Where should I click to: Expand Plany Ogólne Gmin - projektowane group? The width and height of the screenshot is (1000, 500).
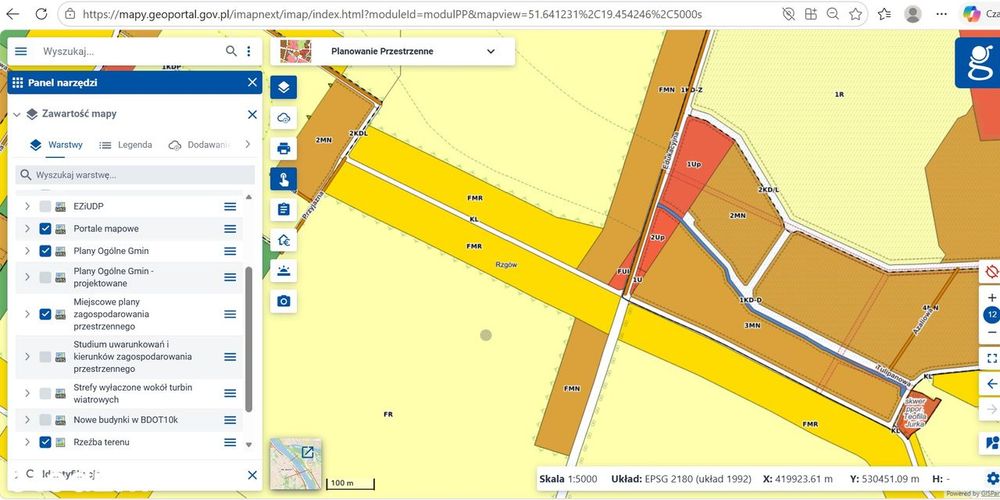point(27,277)
